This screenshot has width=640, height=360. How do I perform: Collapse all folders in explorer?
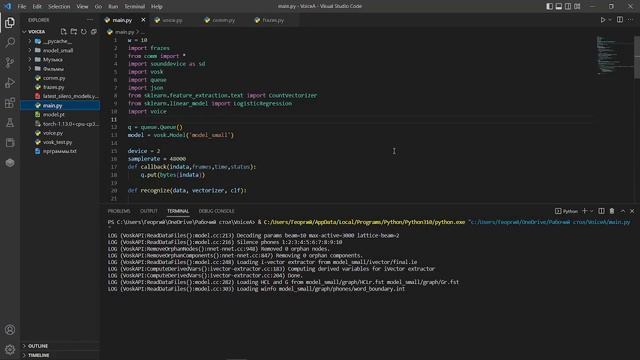tap(93, 31)
